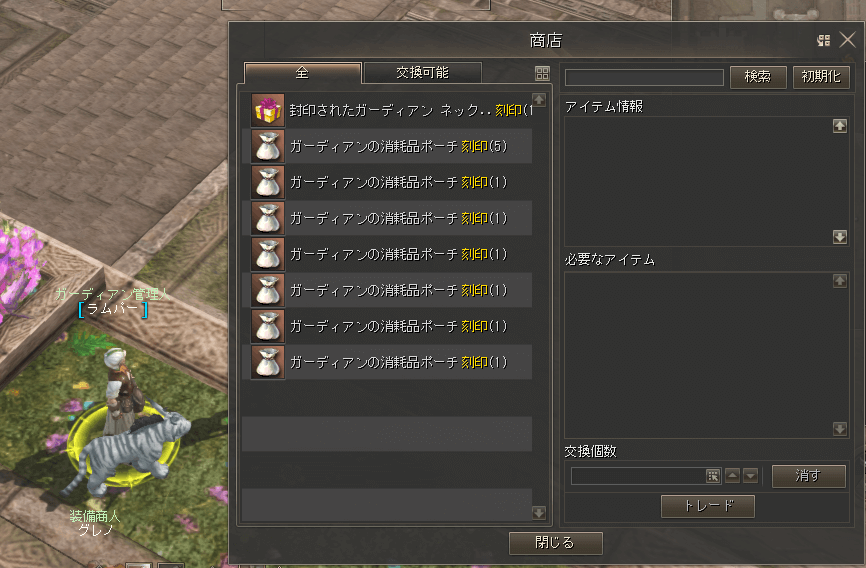Increase the exchange quantity with the up arrow
Screen dimensions: 866x568
pyautogui.click(x=732, y=476)
